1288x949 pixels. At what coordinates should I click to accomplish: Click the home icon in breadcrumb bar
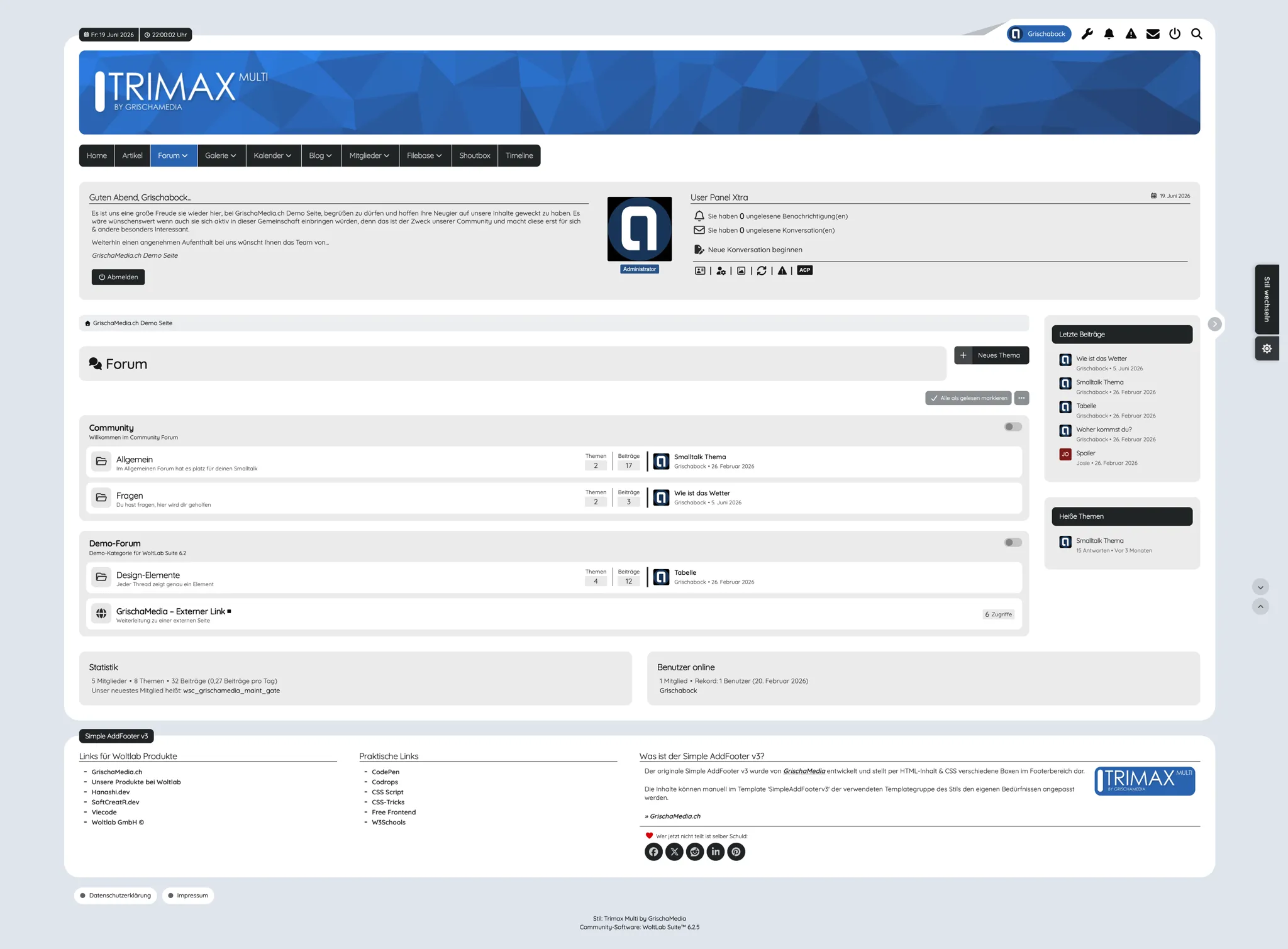pyautogui.click(x=87, y=323)
